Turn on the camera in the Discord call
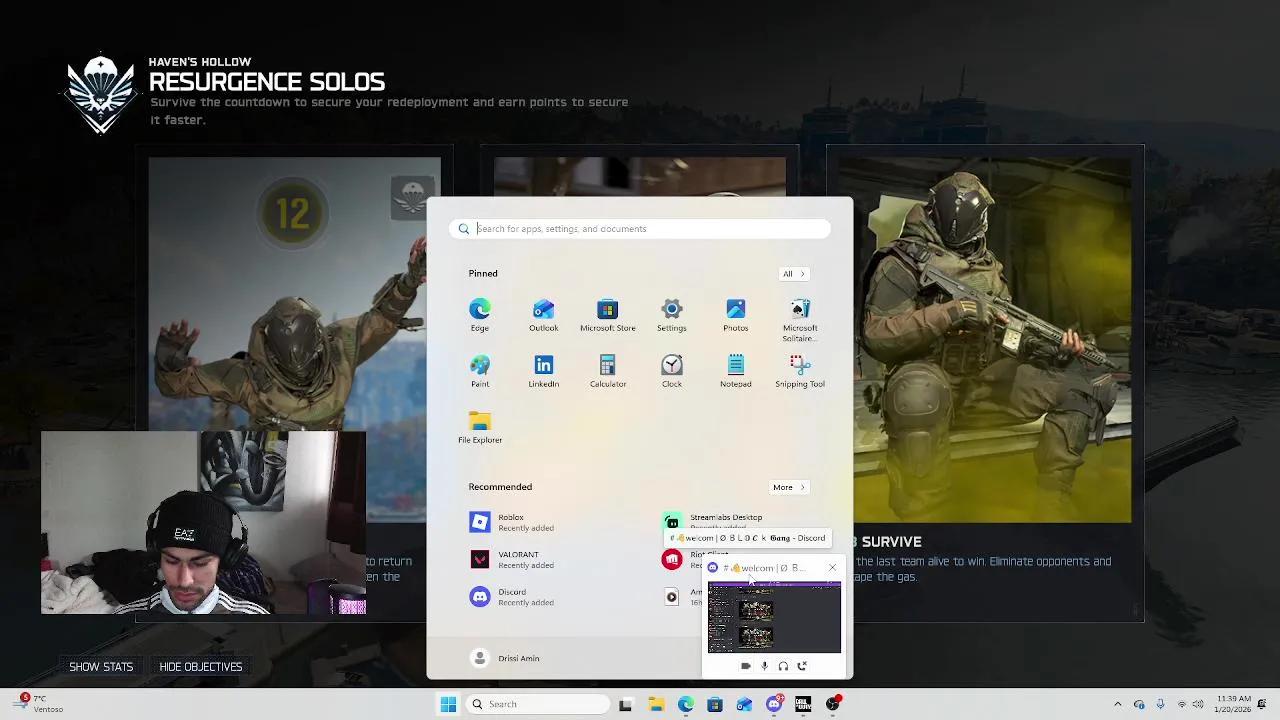 (x=745, y=666)
